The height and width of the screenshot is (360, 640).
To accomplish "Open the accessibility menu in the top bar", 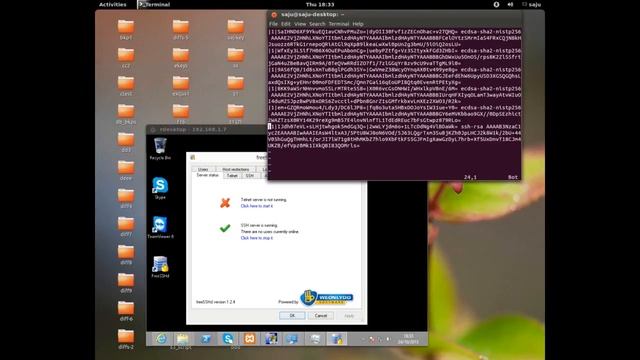I will (496, 4).
